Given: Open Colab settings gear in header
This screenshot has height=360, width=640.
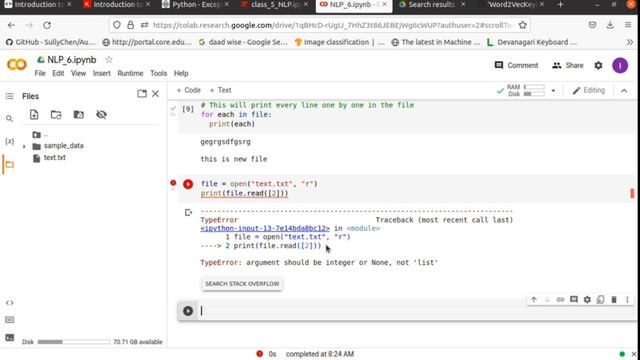Looking at the screenshot, I should tap(598, 65).
